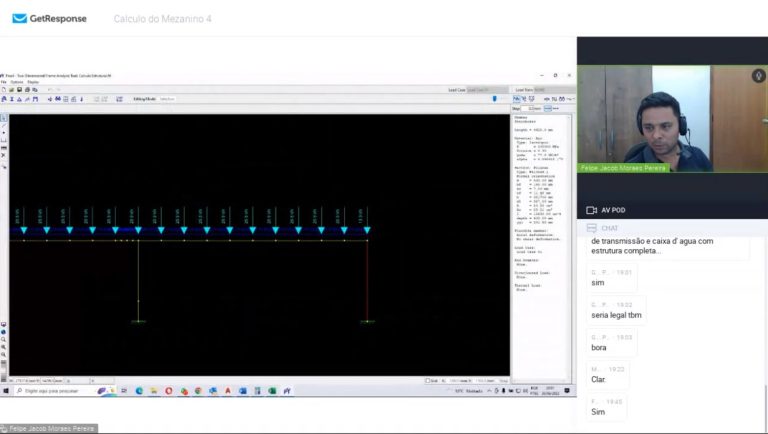768x434 pixels.
Task: Click the Save file toolbar icon
Action: (x=18, y=89)
